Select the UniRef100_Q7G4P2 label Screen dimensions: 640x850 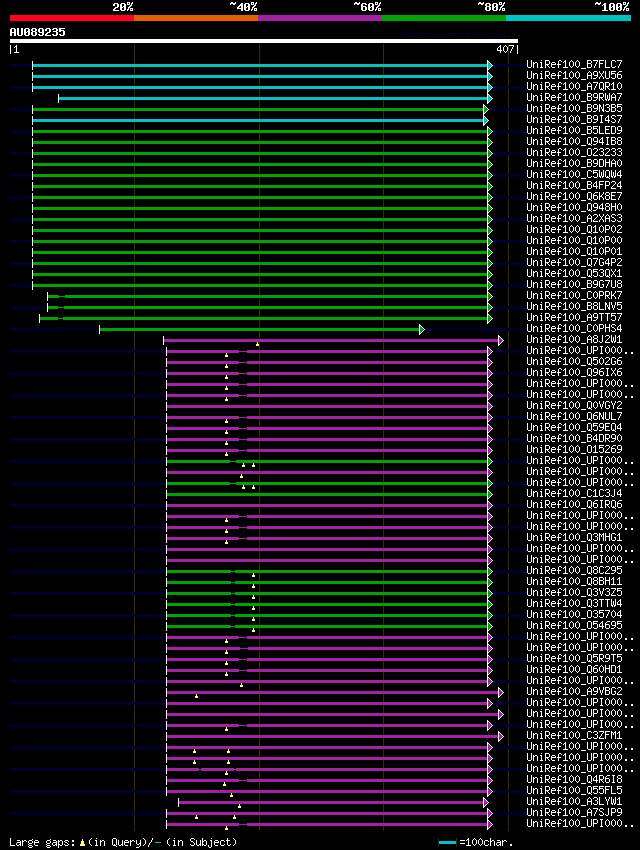[574, 262]
